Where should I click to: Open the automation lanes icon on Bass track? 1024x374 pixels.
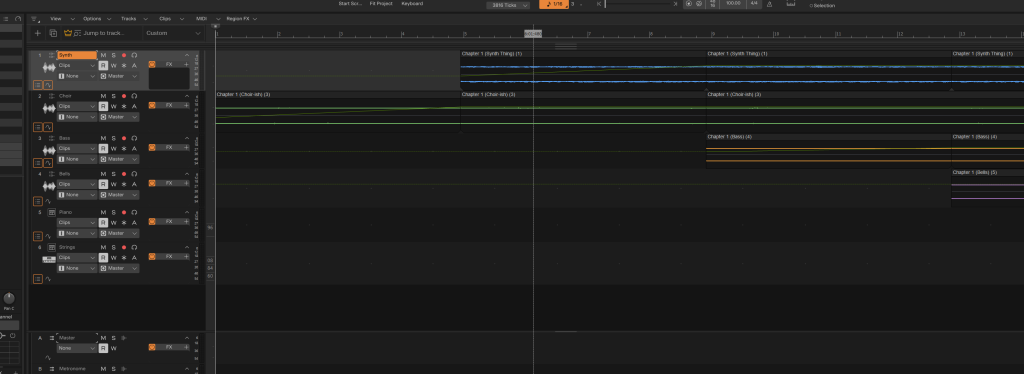click(x=48, y=163)
